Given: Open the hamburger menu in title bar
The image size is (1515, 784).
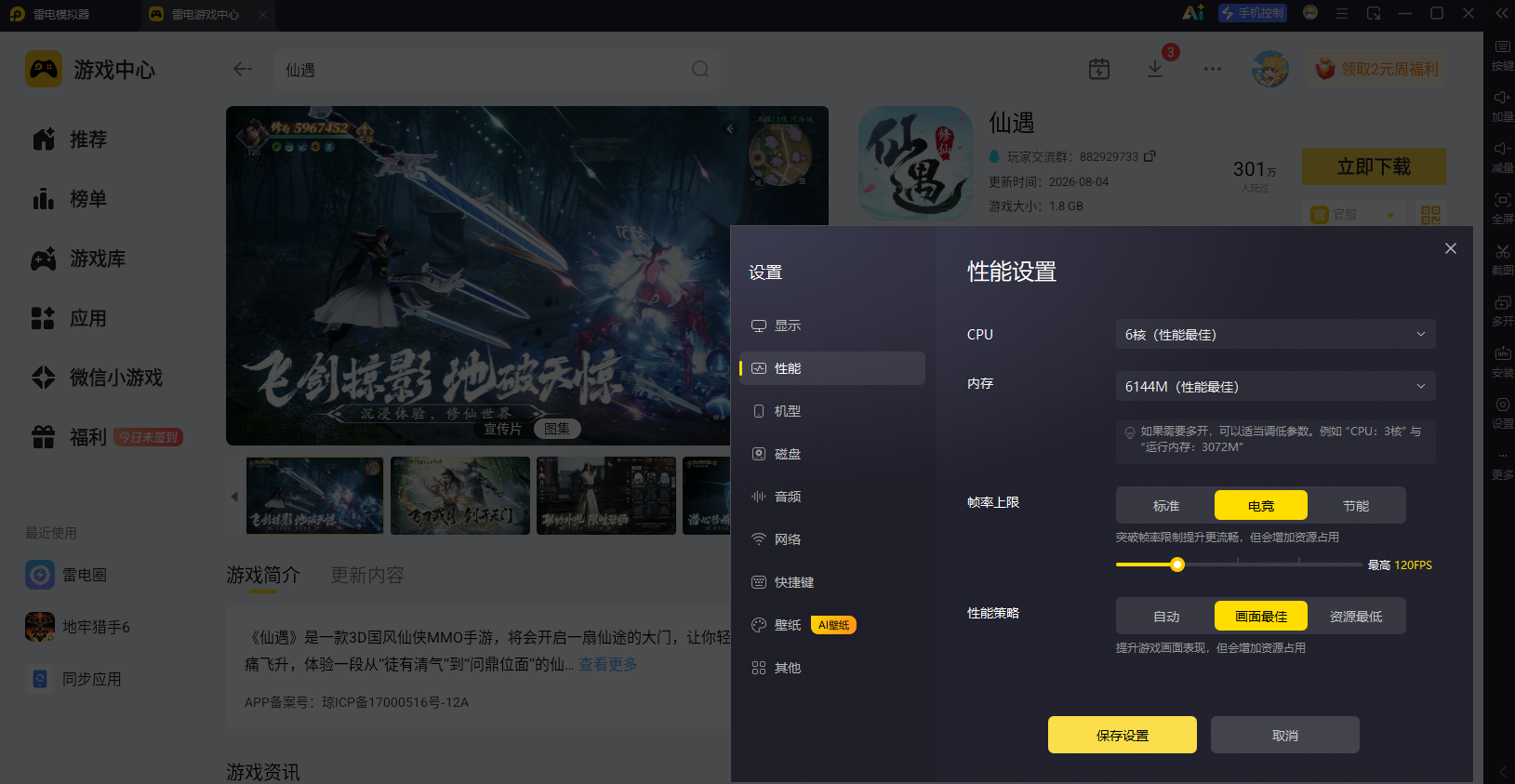Looking at the screenshot, I should [x=1342, y=13].
